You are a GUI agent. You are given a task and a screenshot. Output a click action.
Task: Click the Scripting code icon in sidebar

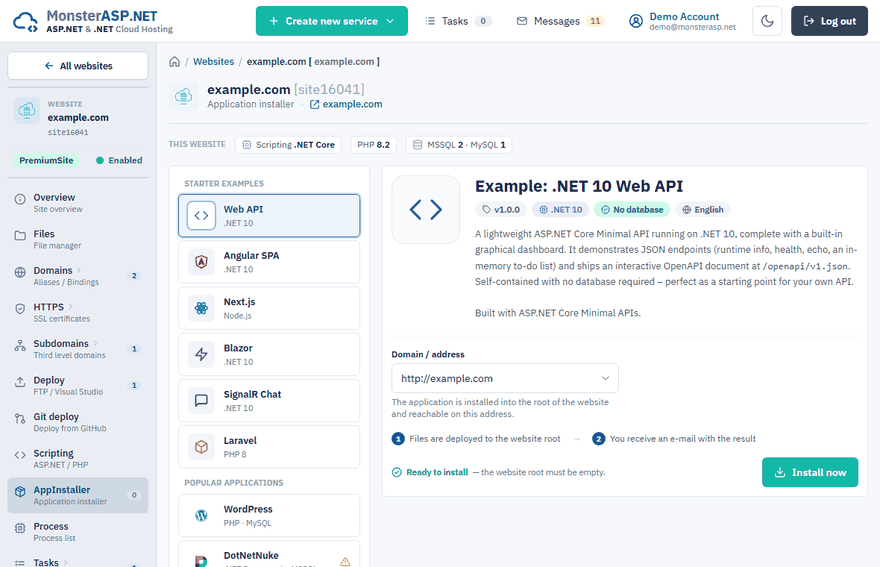coord(20,455)
